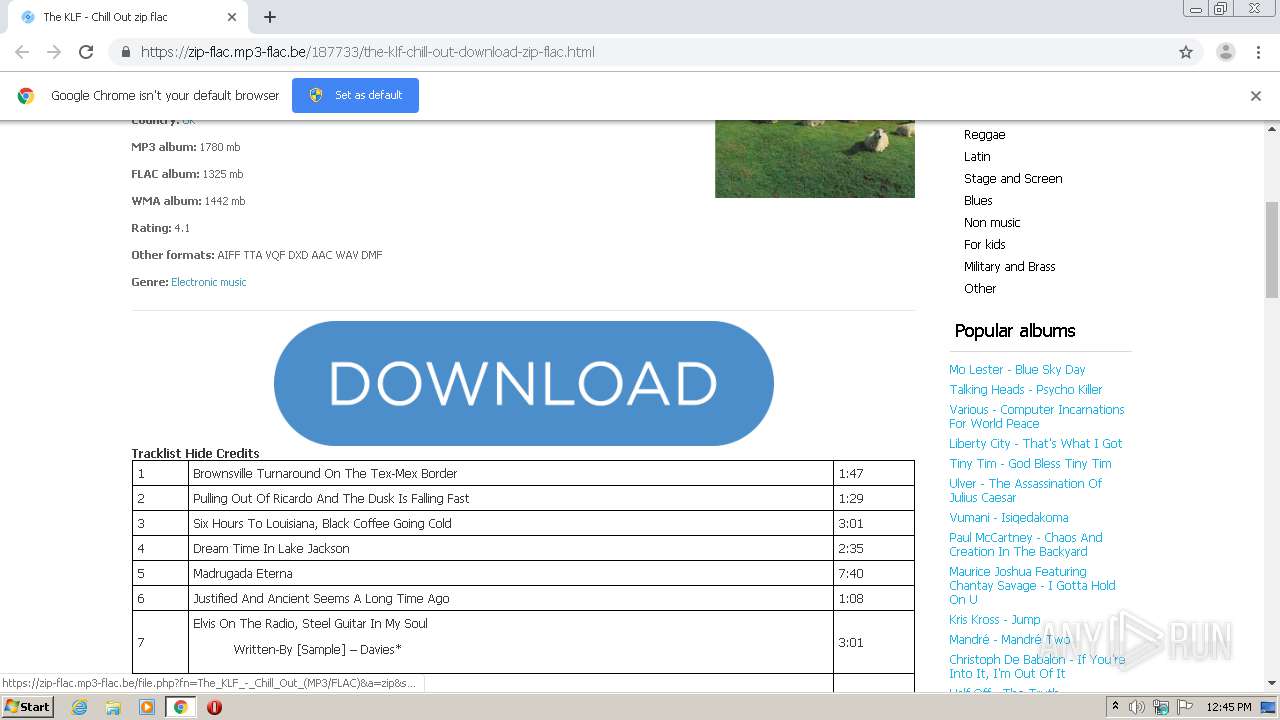Open Mo Lester - Blue Sky Day
Image resolution: width=1280 pixels, height=720 pixels.
click(1017, 369)
